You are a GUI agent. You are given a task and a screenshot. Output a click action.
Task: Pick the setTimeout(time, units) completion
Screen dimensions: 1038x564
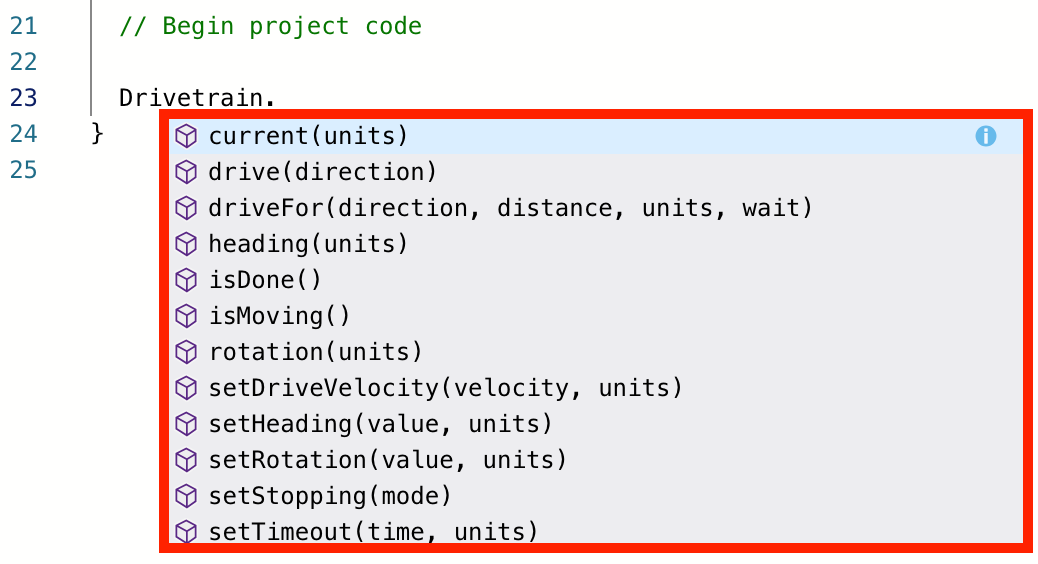point(373,532)
